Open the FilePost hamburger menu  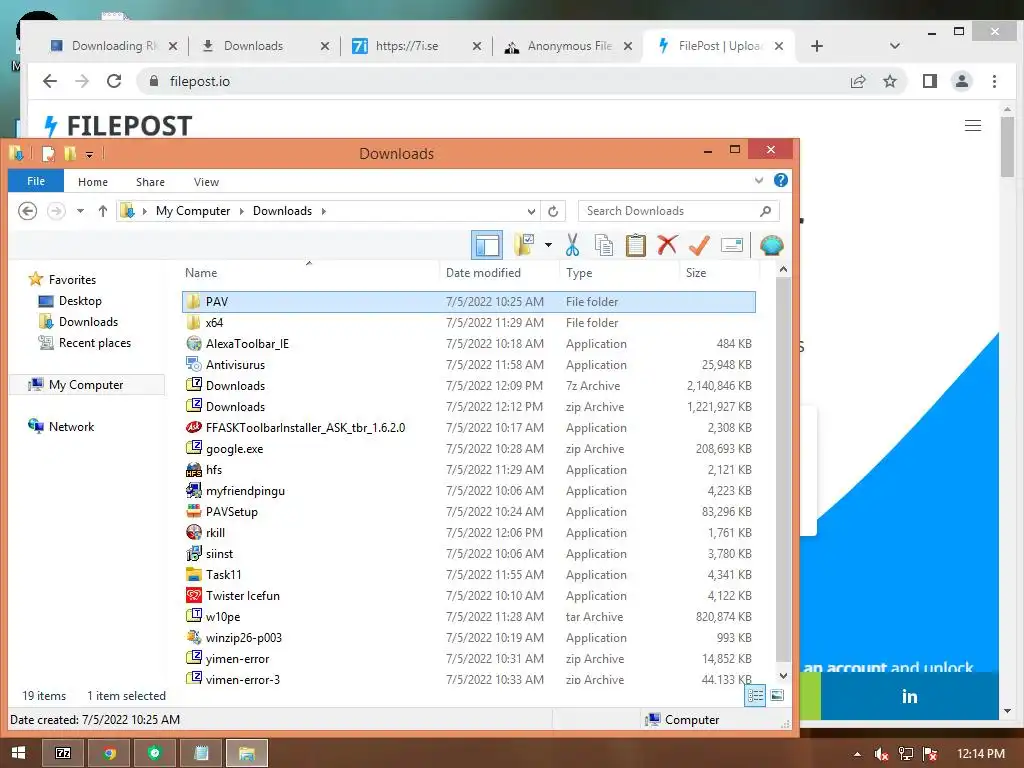972,125
